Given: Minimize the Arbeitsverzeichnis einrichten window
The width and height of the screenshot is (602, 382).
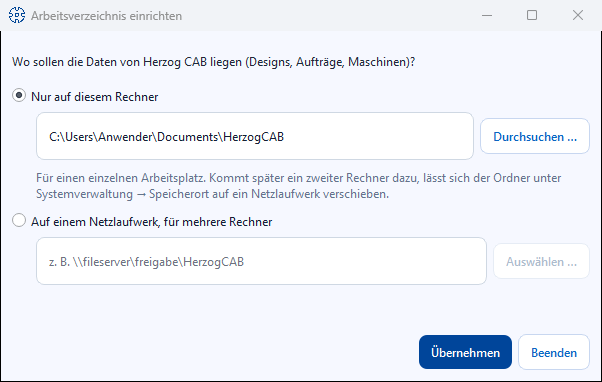Looking at the screenshot, I should 487,15.
